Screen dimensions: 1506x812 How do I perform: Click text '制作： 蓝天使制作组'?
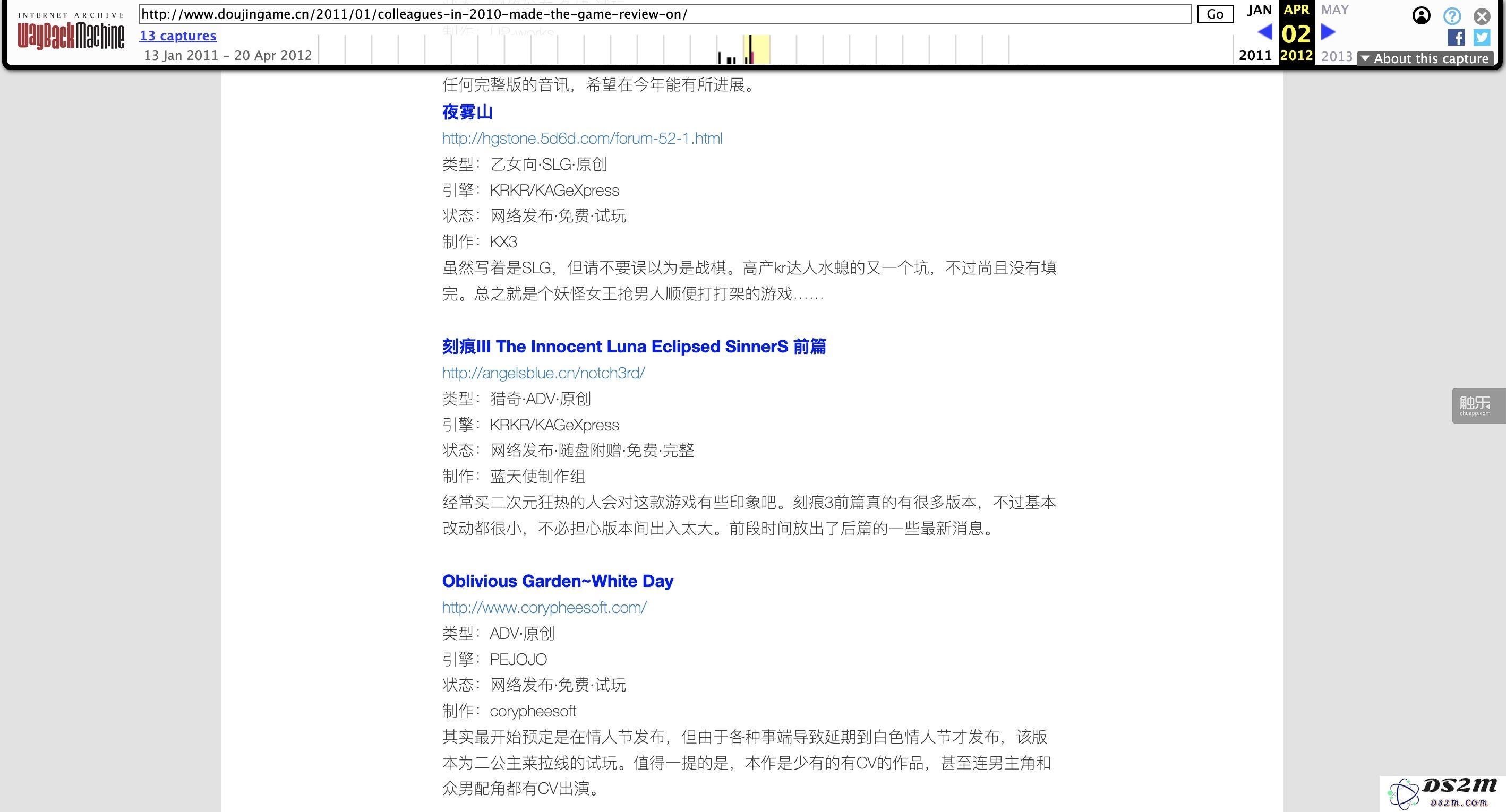click(x=514, y=476)
